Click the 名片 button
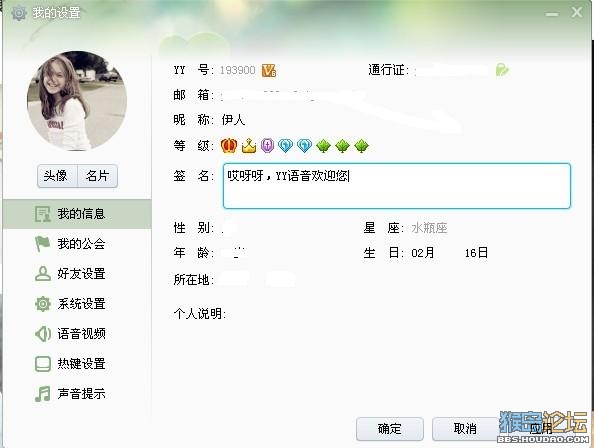The height and width of the screenshot is (448, 594). click(97, 176)
